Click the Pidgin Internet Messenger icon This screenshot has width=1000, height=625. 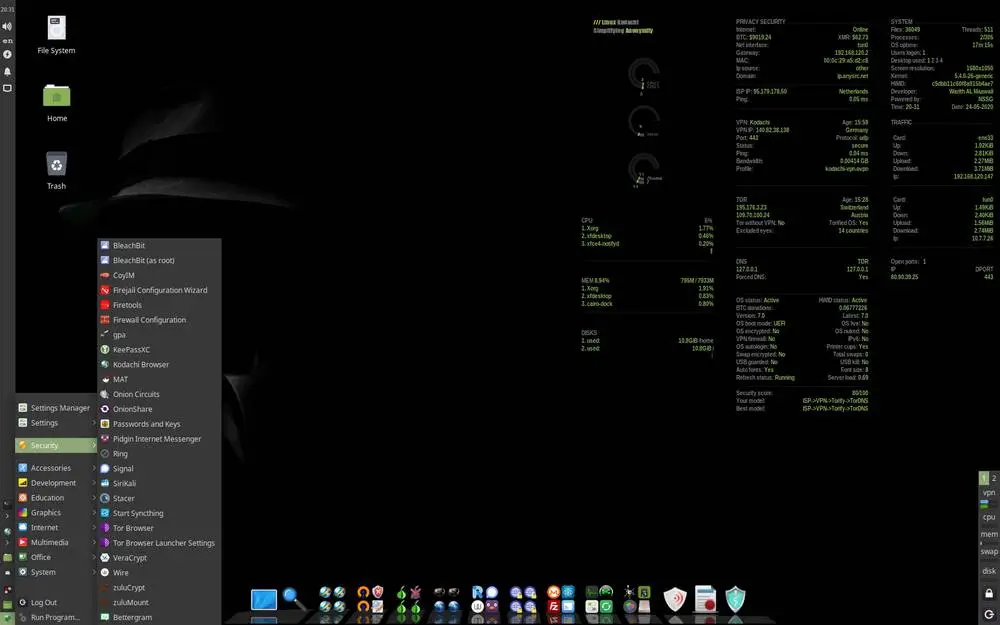pos(105,439)
